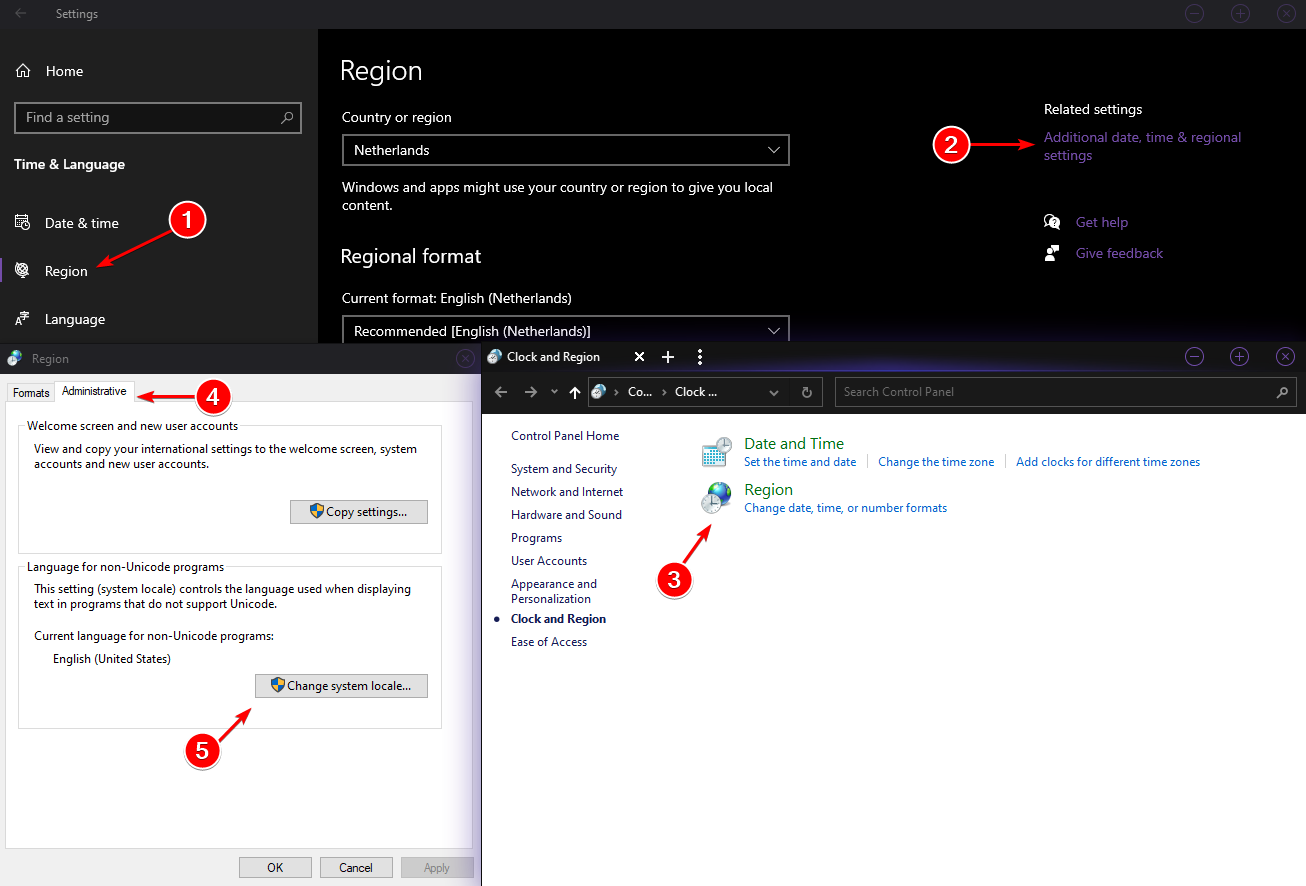This screenshot has width=1306, height=886.
Task: Click the Clock ... breadcrumb in address bar
Action: (696, 392)
